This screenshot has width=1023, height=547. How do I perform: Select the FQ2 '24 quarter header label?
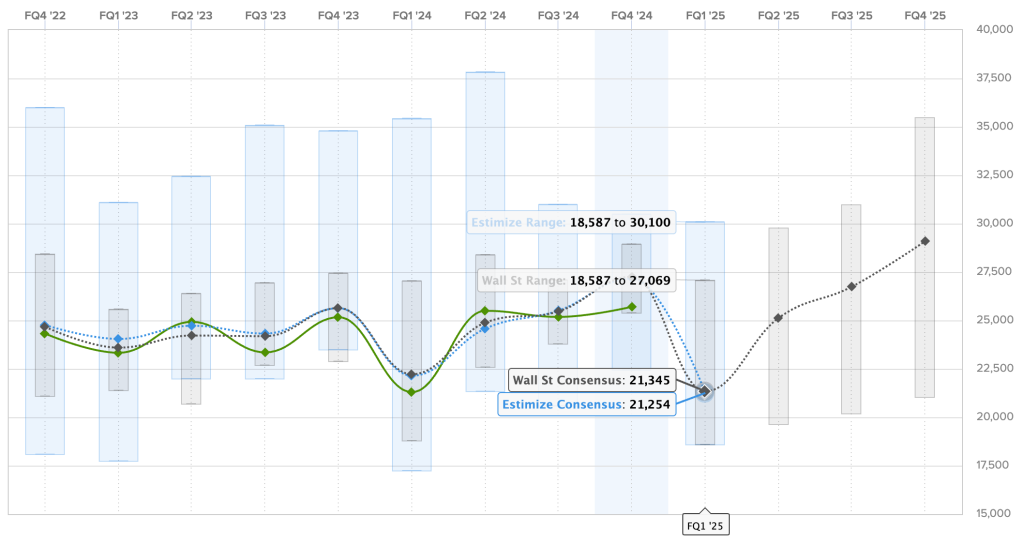[485, 16]
